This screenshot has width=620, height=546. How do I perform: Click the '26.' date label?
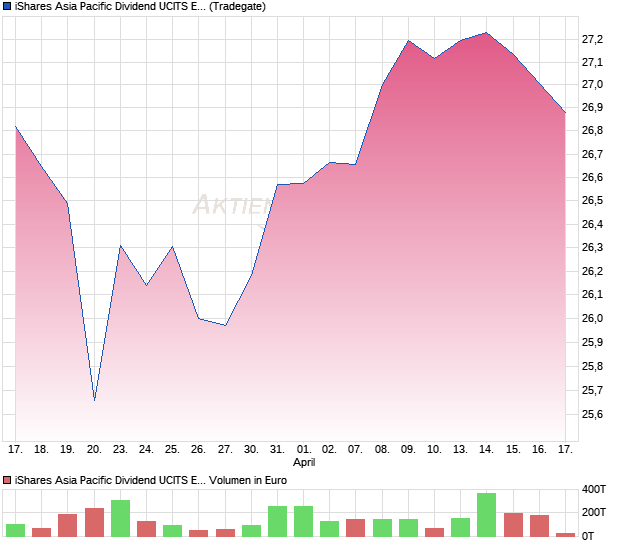[198, 450]
